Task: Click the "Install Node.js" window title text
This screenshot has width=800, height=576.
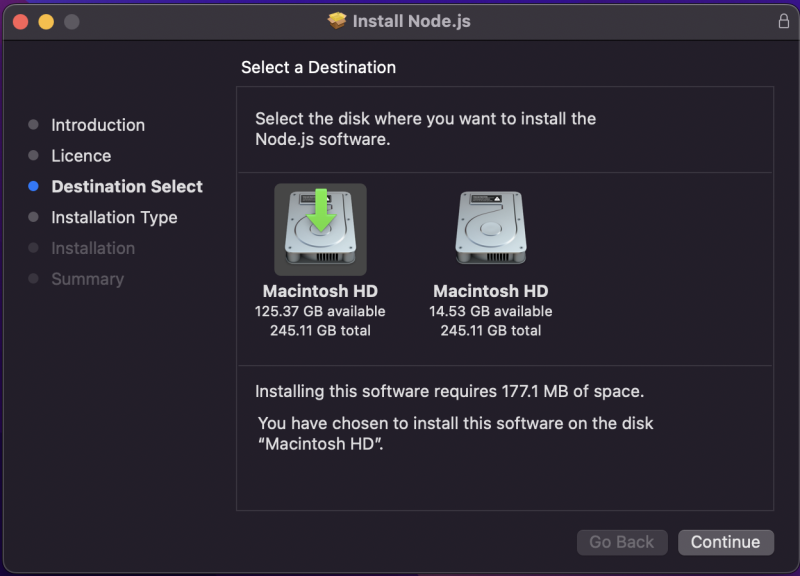Action: [x=412, y=21]
